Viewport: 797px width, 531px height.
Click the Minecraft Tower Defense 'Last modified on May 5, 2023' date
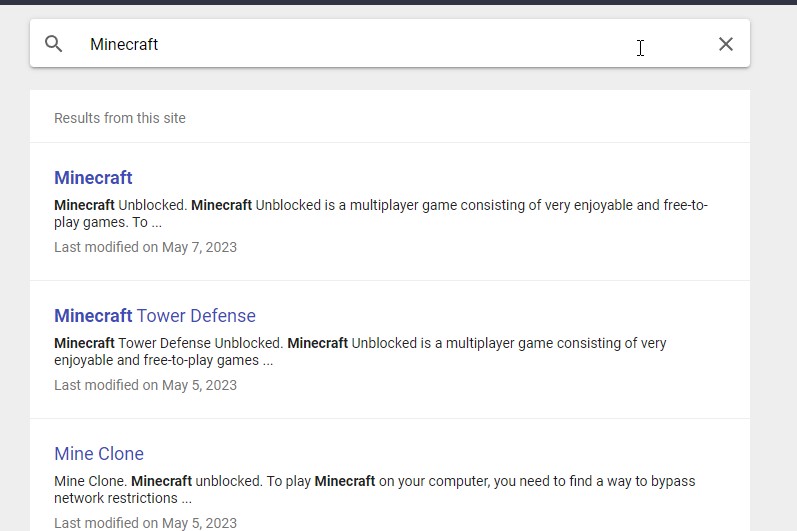(145, 385)
